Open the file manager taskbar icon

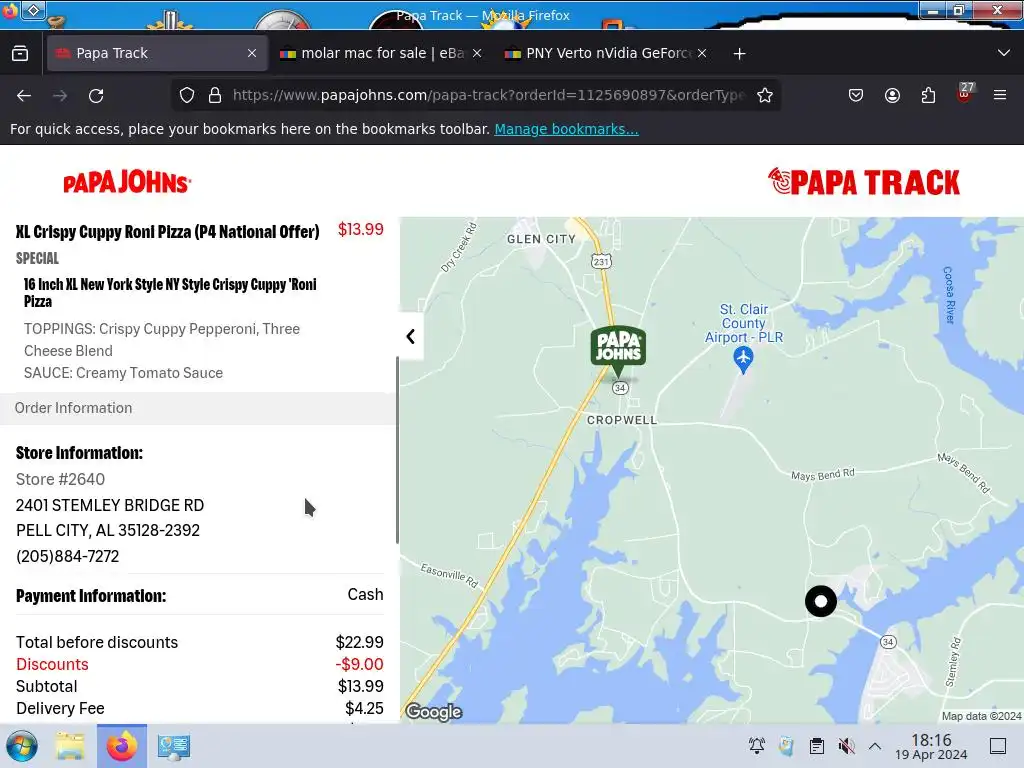[70, 746]
